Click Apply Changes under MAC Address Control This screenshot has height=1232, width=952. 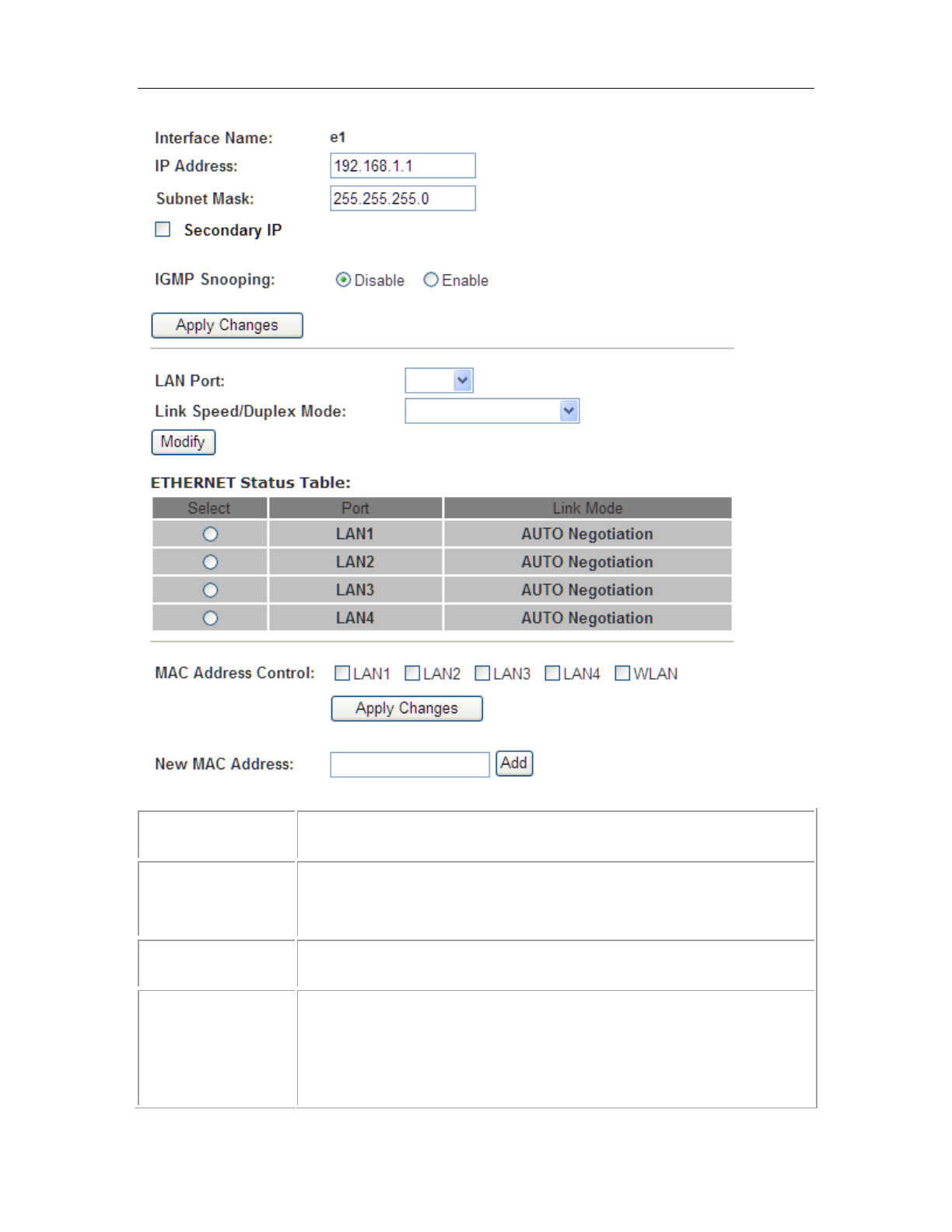coord(407,709)
